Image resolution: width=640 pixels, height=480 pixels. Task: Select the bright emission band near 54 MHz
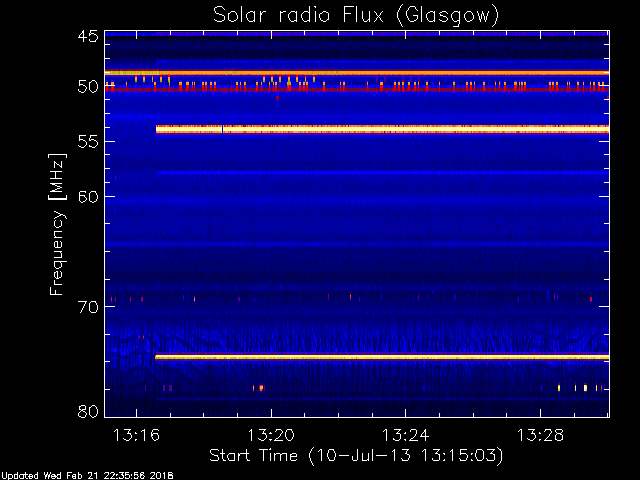(x=400, y=129)
